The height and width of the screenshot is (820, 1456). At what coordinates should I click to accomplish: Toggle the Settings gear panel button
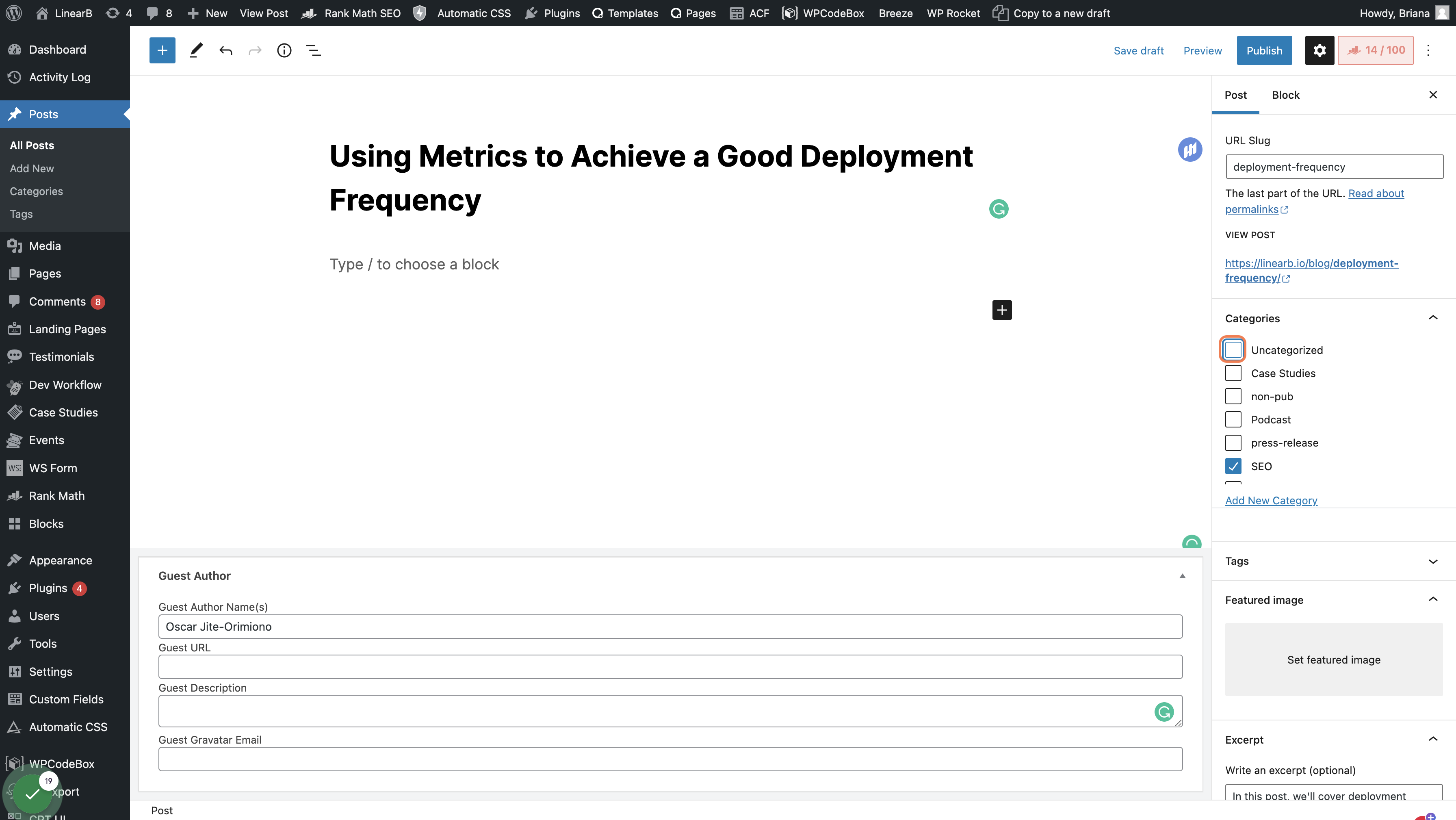tap(1319, 50)
